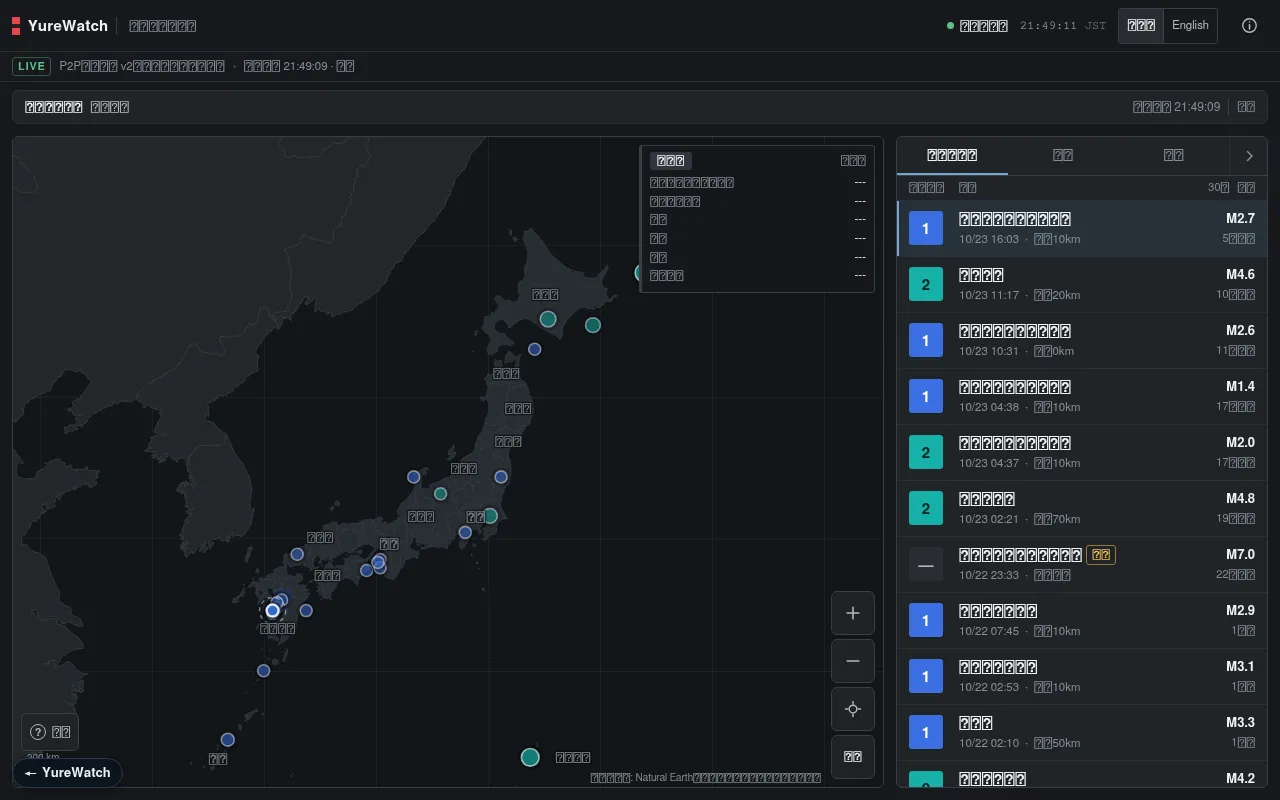Click the green LIVE status badge
Image resolution: width=1280 pixels, height=800 pixels.
tap(32, 66)
